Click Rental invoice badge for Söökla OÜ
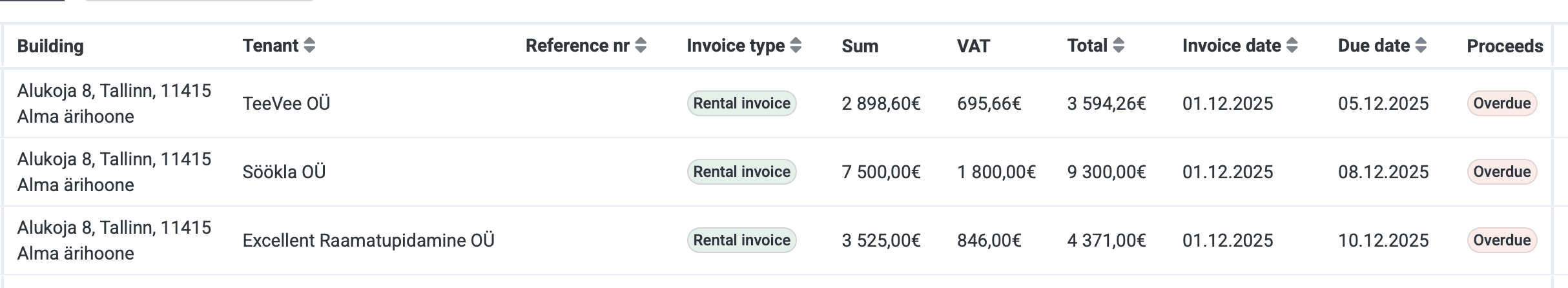This screenshot has height=288, width=1568. point(741,172)
